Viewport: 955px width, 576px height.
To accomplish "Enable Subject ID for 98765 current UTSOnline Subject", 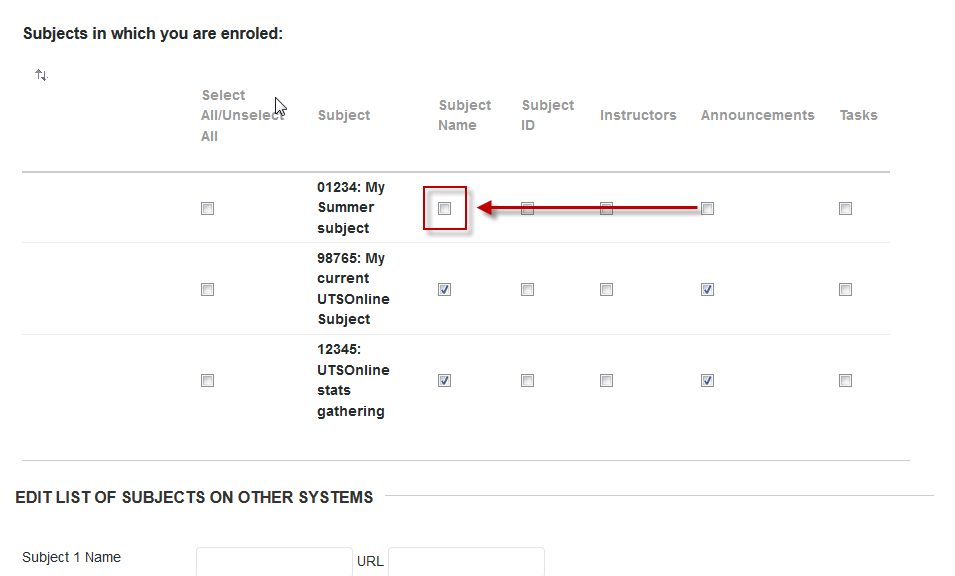I will (527, 290).
